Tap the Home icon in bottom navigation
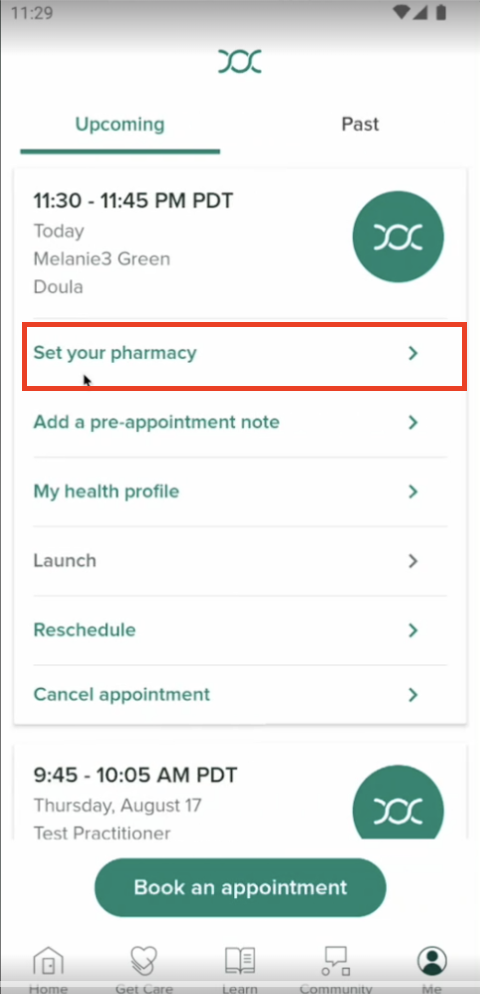Image resolution: width=480 pixels, height=994 pixels. pyautogui.click(x=48, y=961)
